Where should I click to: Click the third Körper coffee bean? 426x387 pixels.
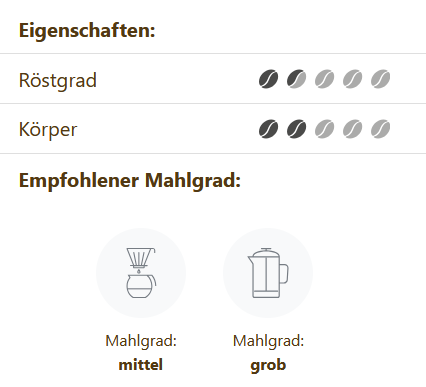pyautogui.click(x=324, y=129)
